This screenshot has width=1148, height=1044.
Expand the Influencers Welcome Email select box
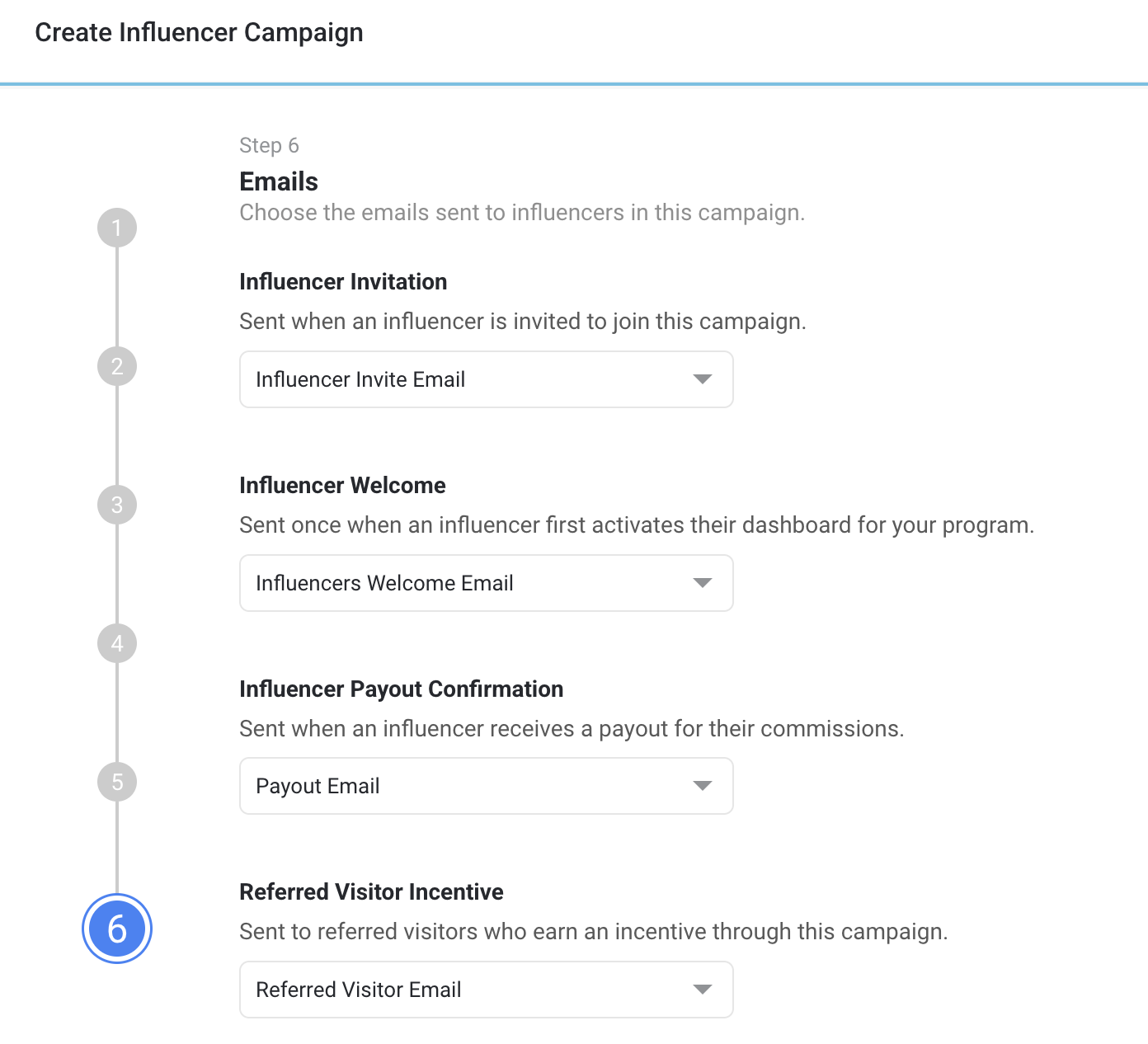coord(487,583)
